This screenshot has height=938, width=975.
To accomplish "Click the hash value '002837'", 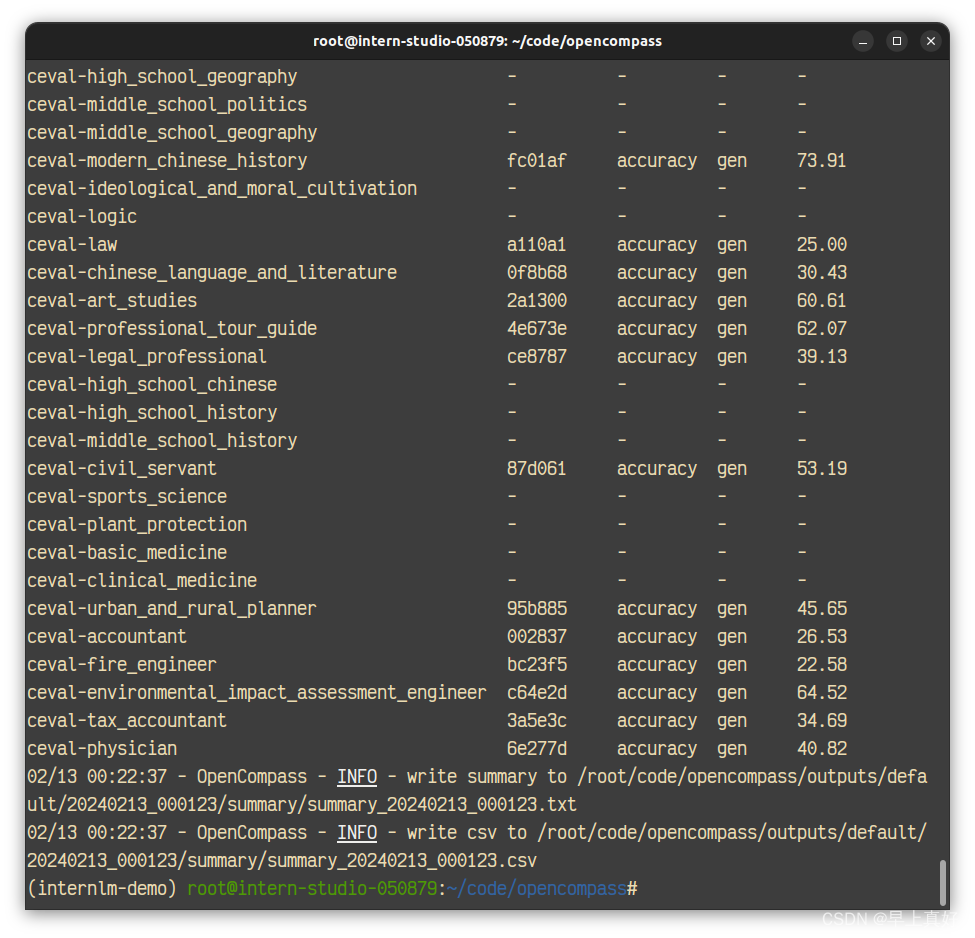I will (x=537, y=636).
